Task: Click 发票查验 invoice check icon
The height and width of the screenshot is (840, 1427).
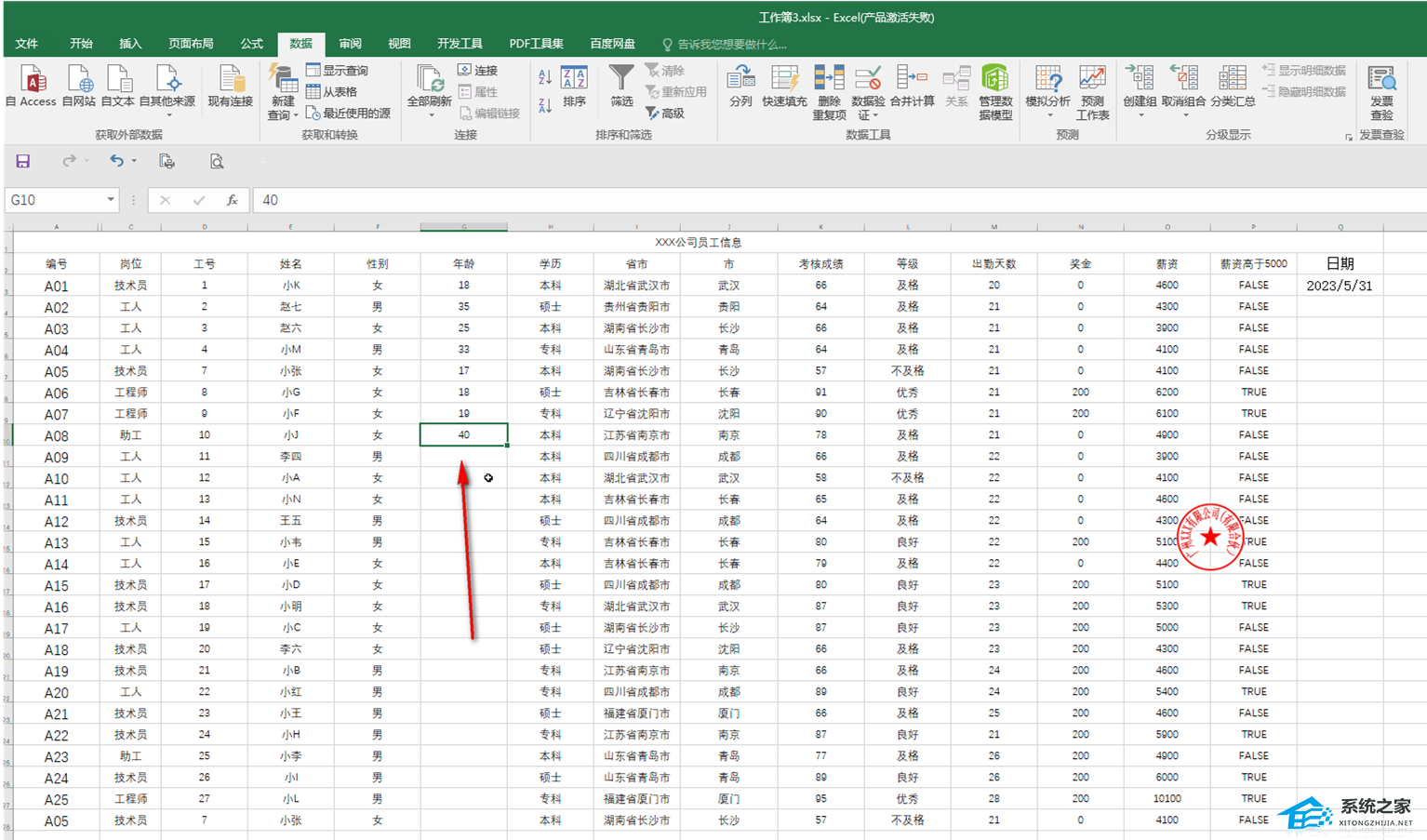Action: point(1381,79)
